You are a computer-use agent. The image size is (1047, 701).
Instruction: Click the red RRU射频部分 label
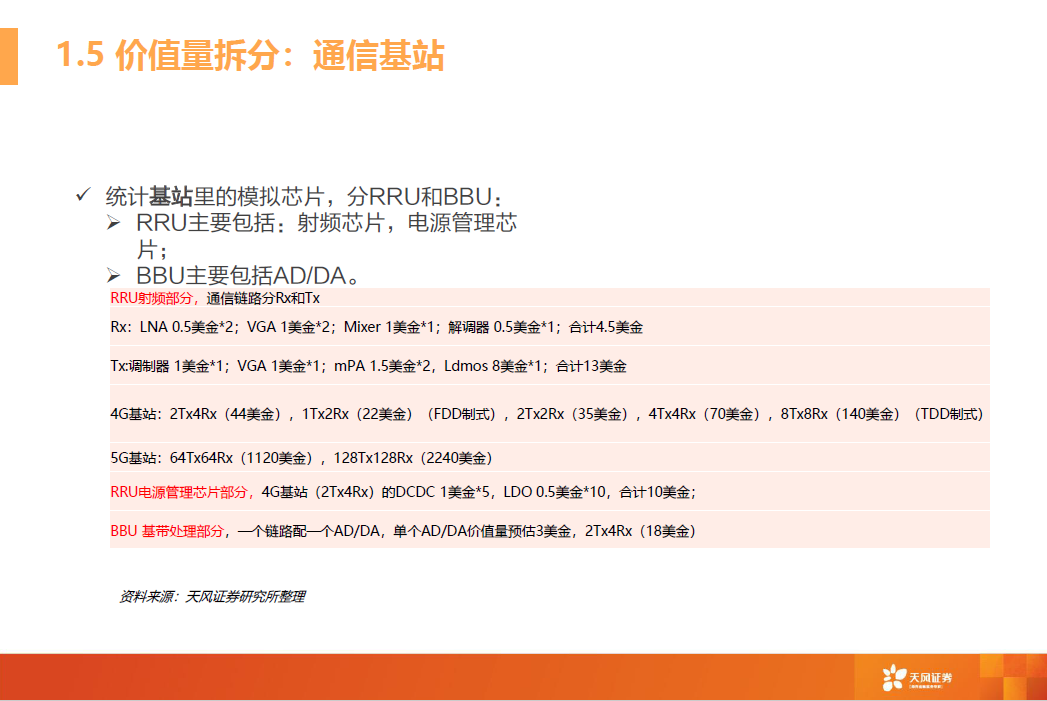point(155,298)
